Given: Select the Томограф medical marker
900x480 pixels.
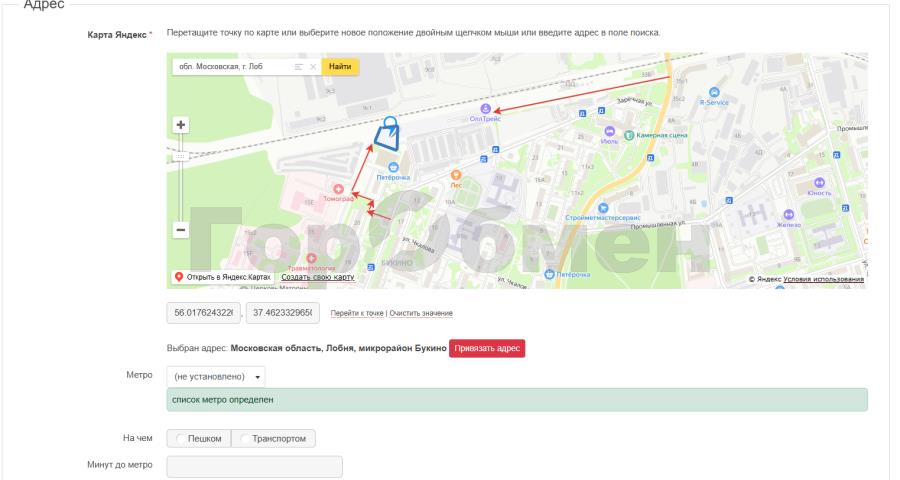Looking at the screenshot, I should point(338,189).
